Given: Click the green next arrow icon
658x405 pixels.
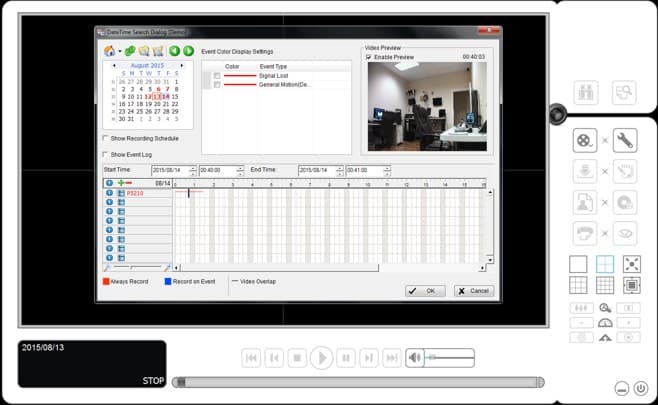Looking at the screenshot, I should (187, 50).
